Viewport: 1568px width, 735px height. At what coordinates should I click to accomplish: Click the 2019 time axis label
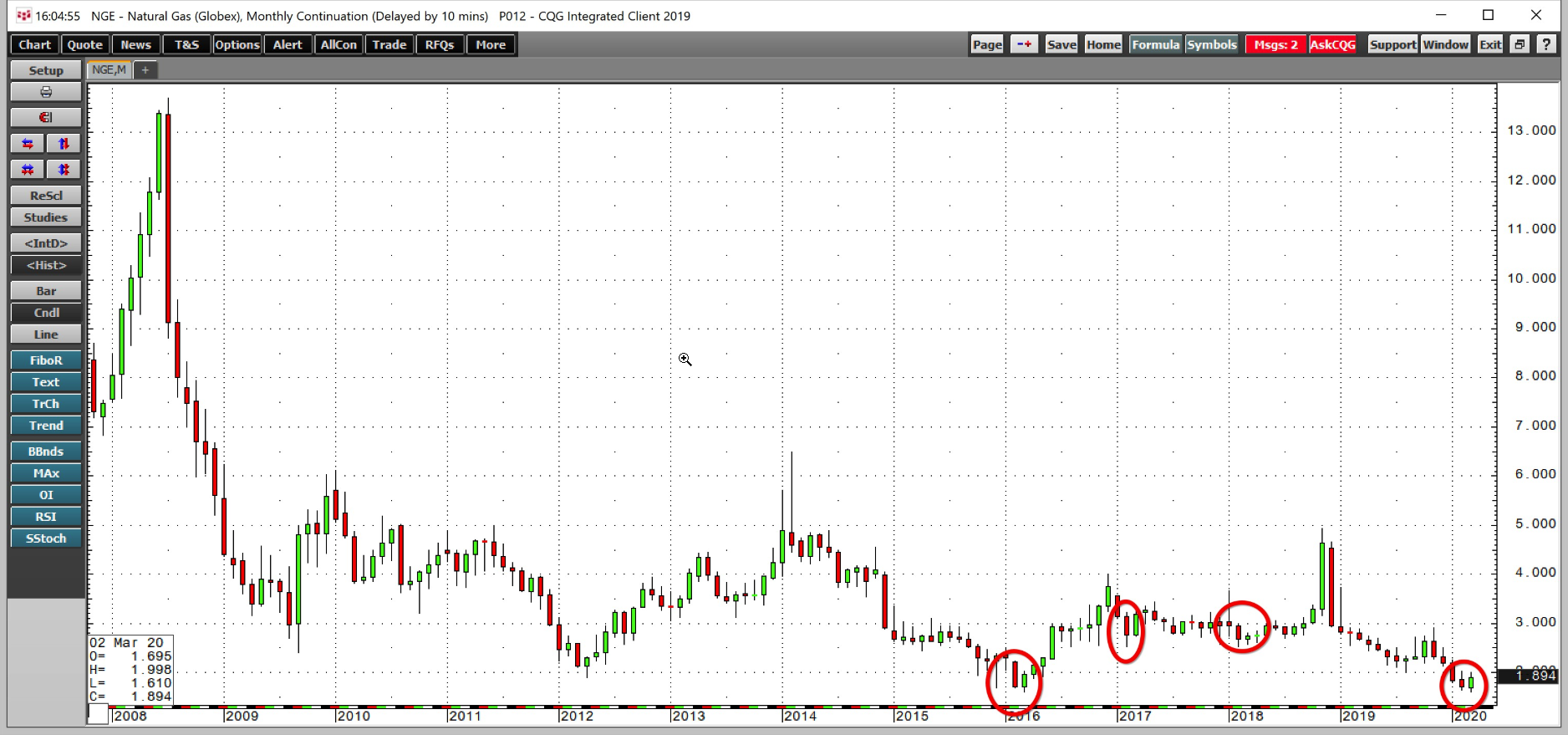(1358, 716)
